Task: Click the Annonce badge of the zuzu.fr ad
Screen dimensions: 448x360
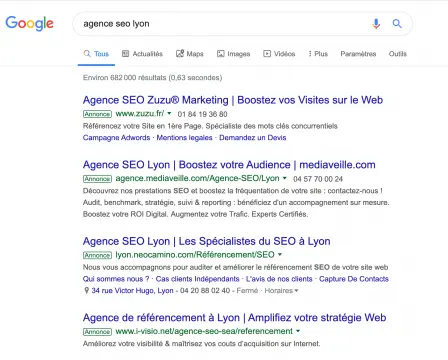Action: [97, 114]
